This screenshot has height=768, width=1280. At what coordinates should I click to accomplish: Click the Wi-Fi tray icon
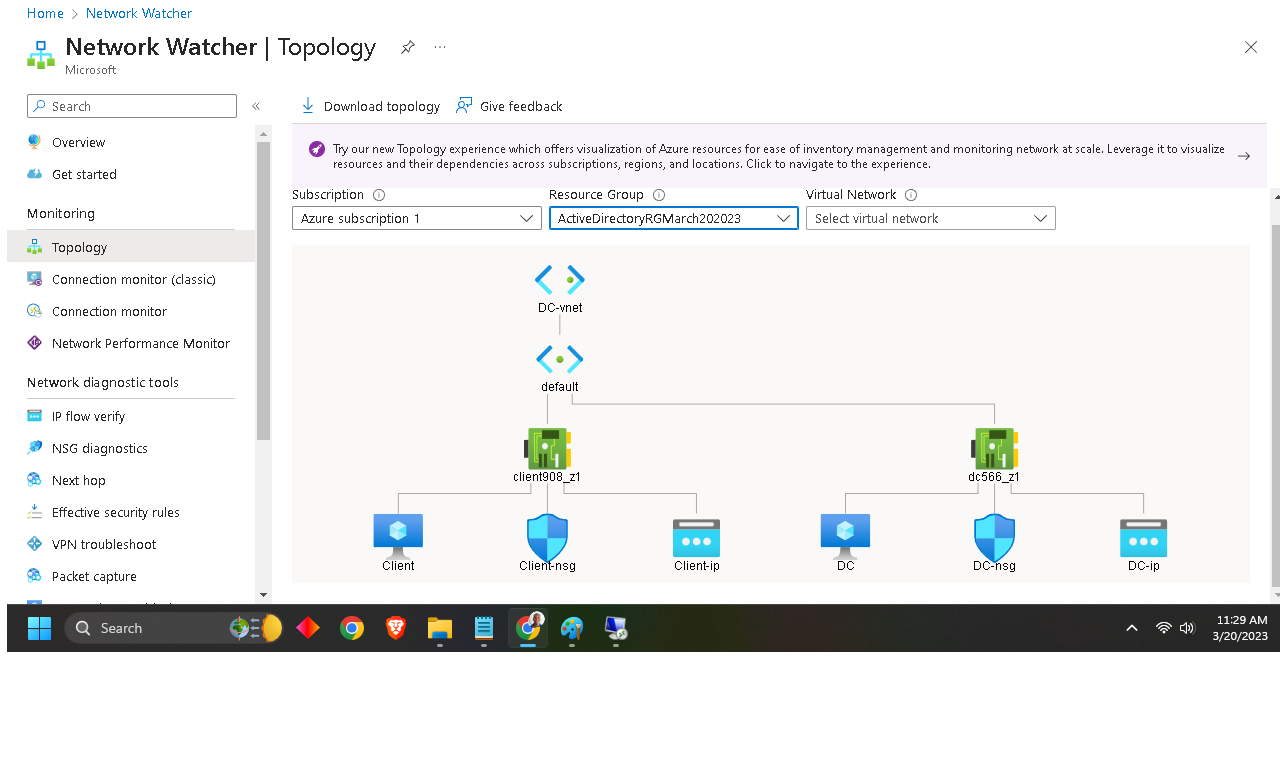[x=1163, y=628]
